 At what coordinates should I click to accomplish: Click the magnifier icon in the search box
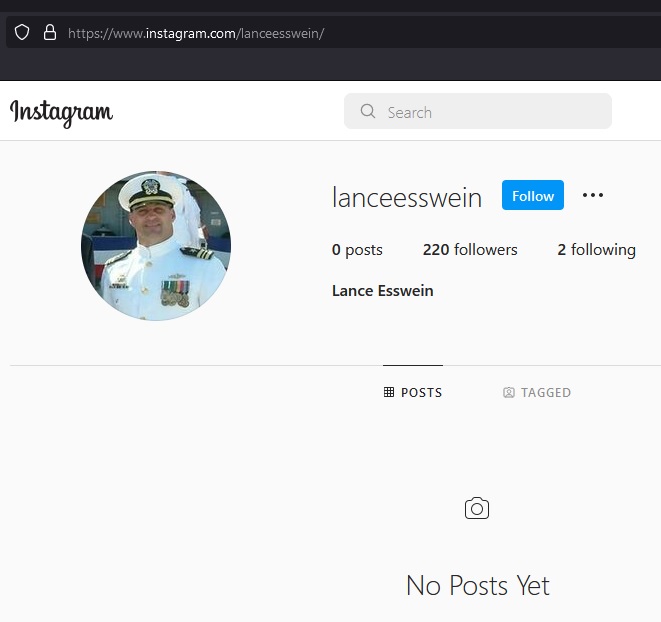pos(368,112)
